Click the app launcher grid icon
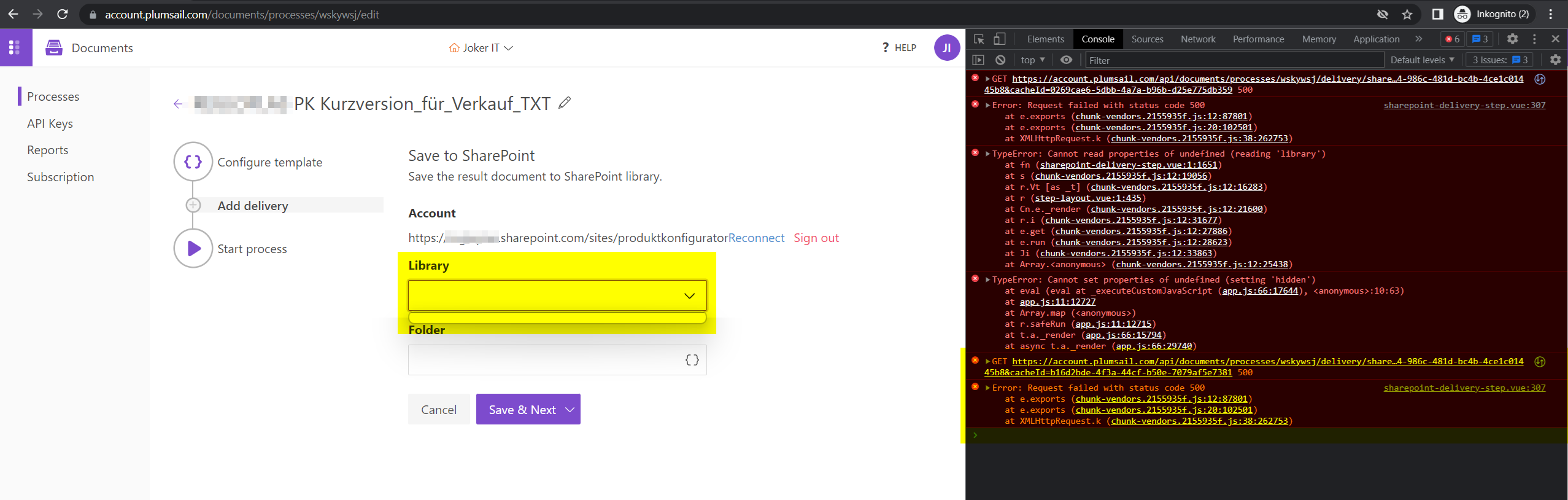This screenshot has width=1568, height=500. tap(15, 47)
